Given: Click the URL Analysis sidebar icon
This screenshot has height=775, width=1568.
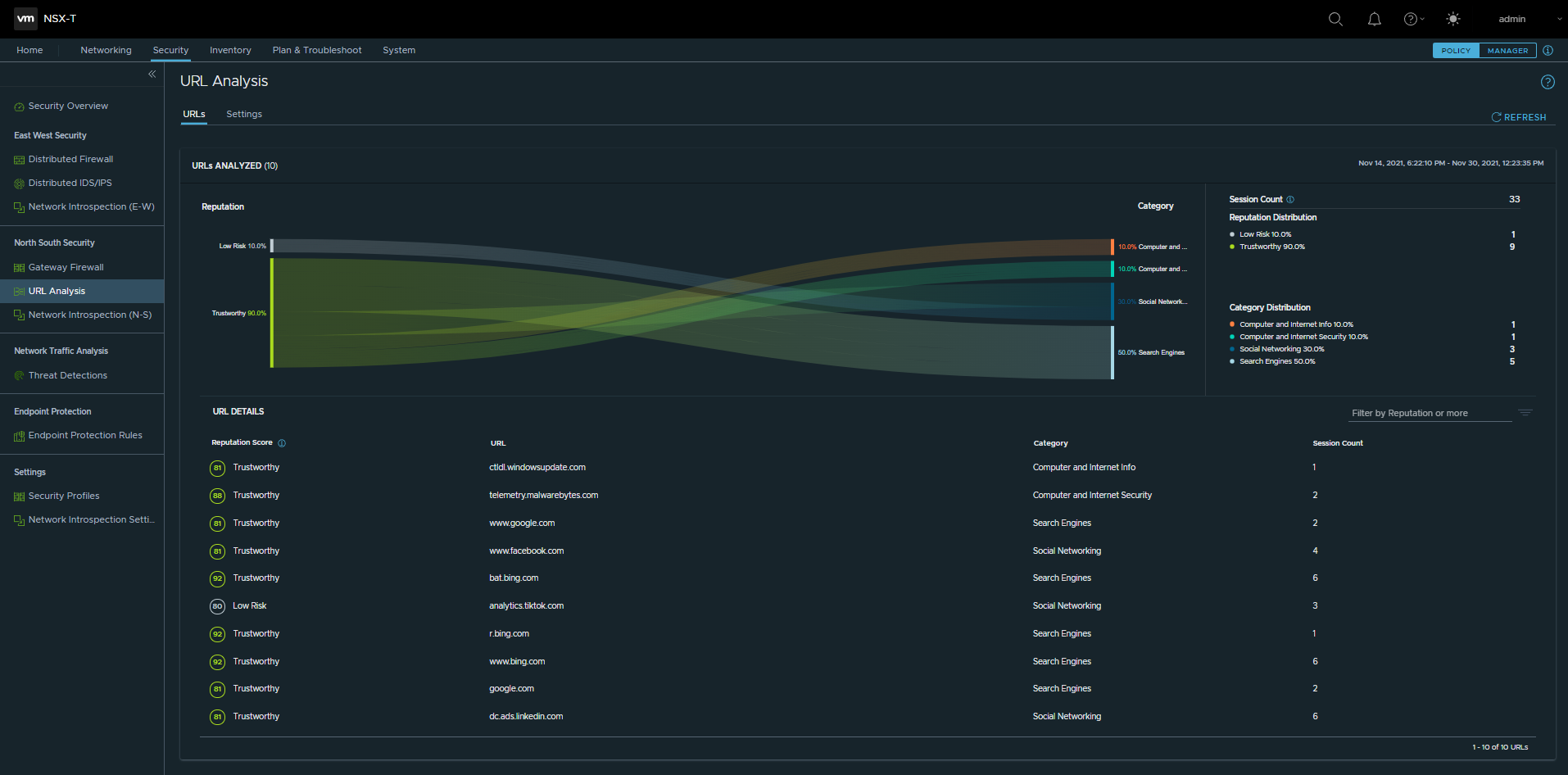Looking at the screenshot, I should [19, 292].
